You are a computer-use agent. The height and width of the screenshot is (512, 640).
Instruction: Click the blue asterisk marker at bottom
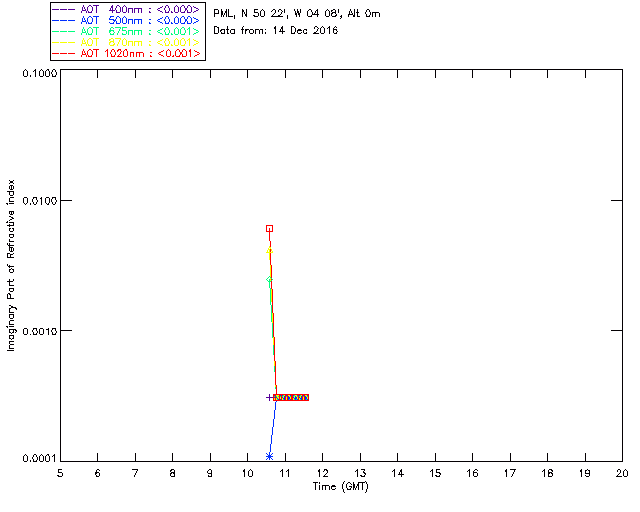[269, 456]
